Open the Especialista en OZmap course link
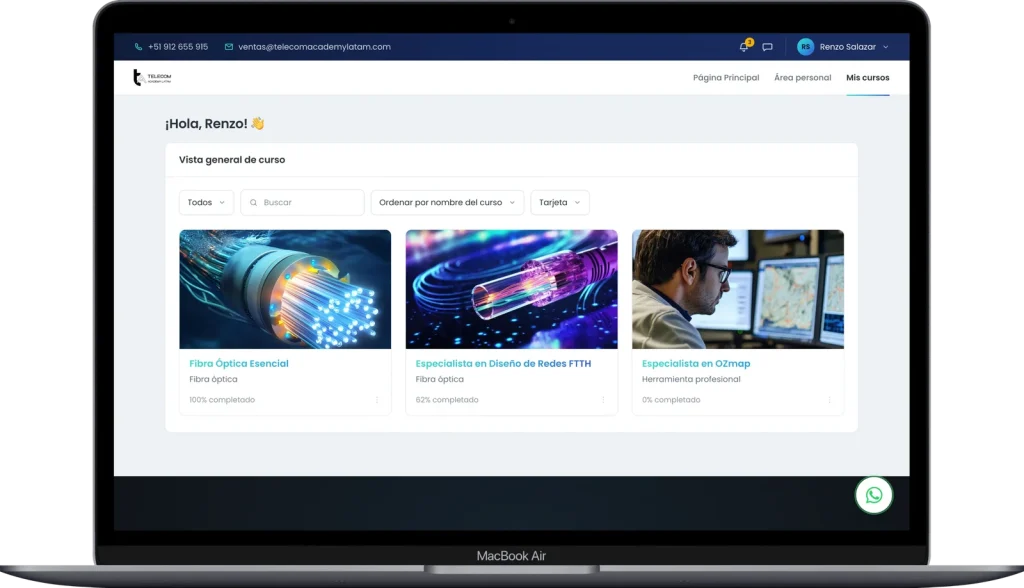The height and width of the screenshot is (588, 1024). point(696,364)
